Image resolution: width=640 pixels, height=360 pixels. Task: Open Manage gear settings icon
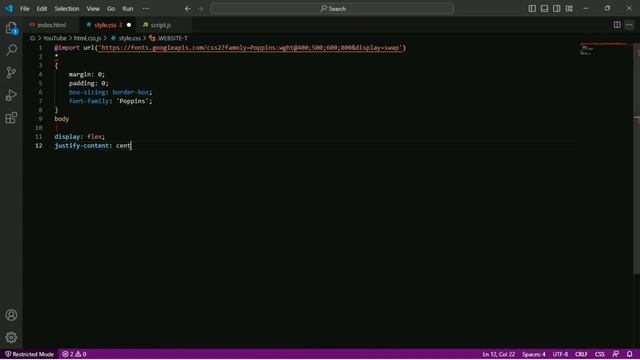pyautogui.click(x=11, y=337)
